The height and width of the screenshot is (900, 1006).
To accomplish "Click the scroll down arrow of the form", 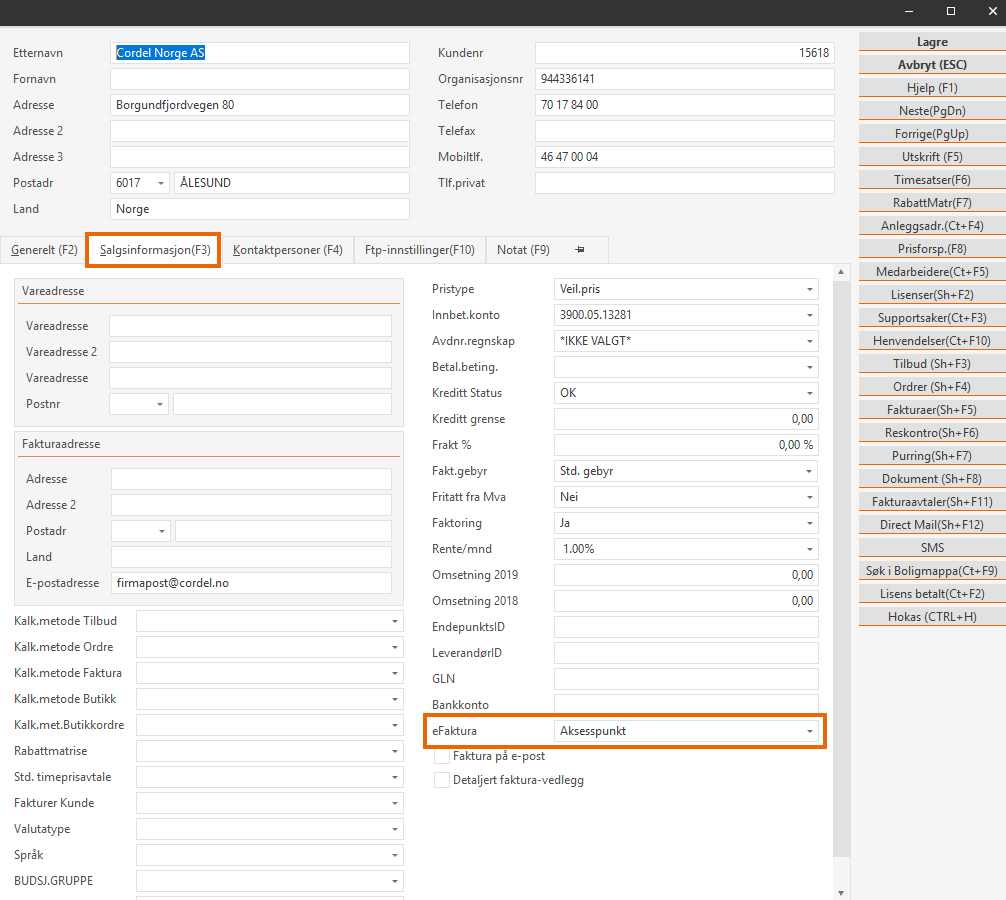I will (842, 892).
